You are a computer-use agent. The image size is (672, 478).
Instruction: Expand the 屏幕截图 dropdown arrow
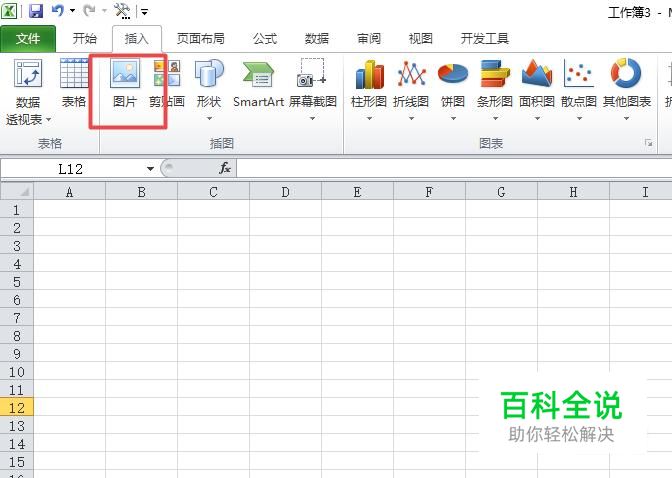click(x=312, y=118)
